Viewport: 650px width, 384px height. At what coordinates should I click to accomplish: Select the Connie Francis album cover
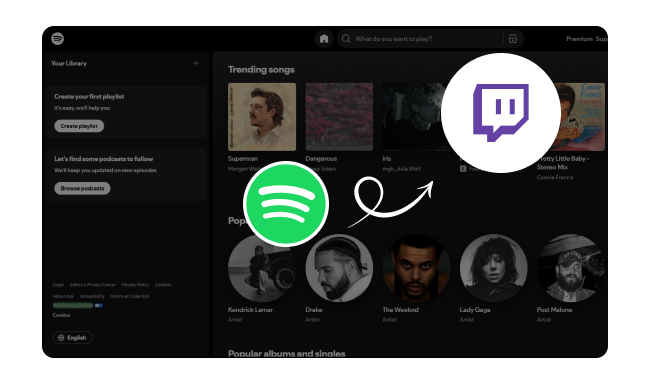(x=582, y=117)
